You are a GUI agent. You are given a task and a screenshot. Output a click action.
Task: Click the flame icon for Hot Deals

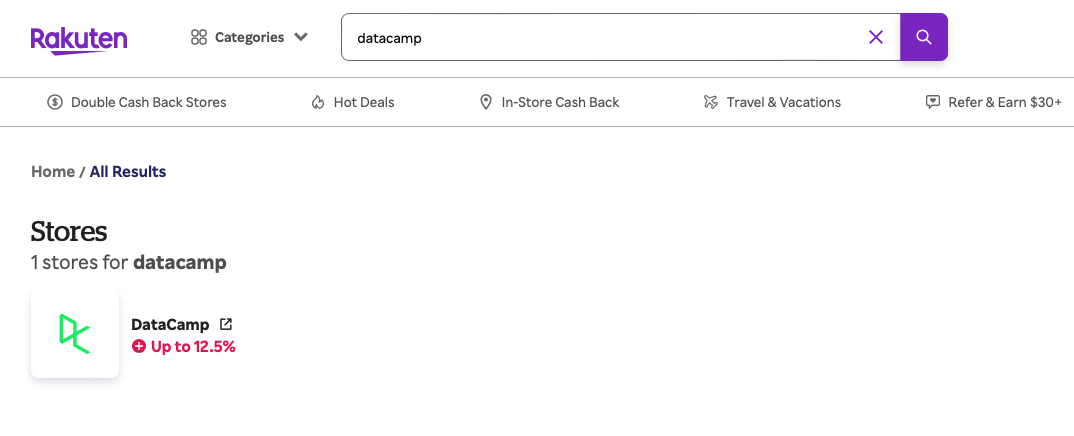(x=318, y=103)
